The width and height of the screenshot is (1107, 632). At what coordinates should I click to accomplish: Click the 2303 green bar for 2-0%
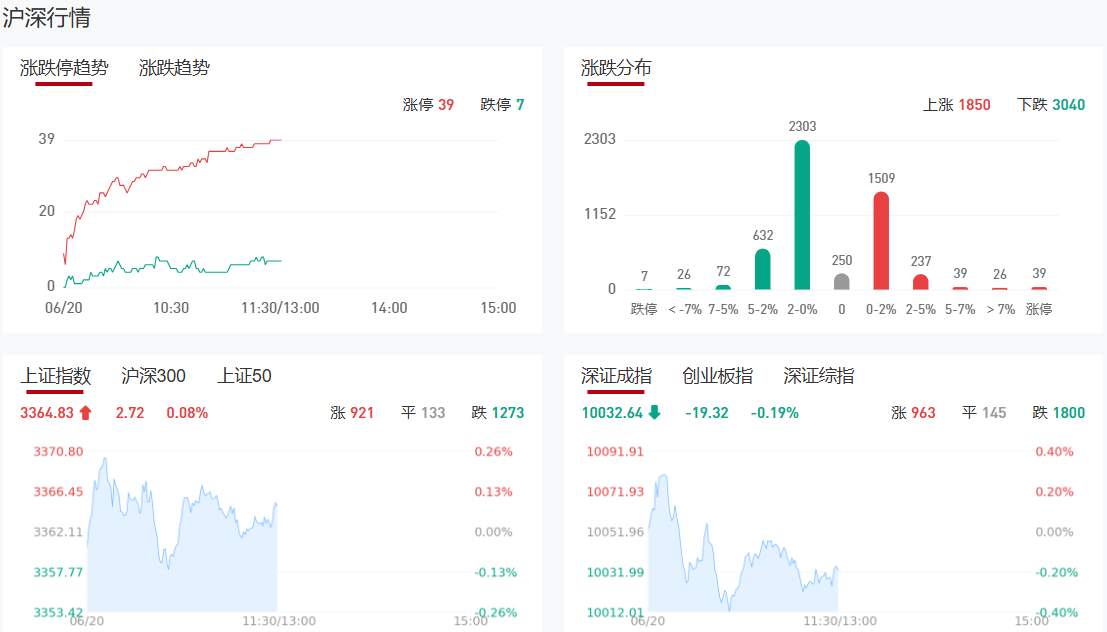[802, 215]
